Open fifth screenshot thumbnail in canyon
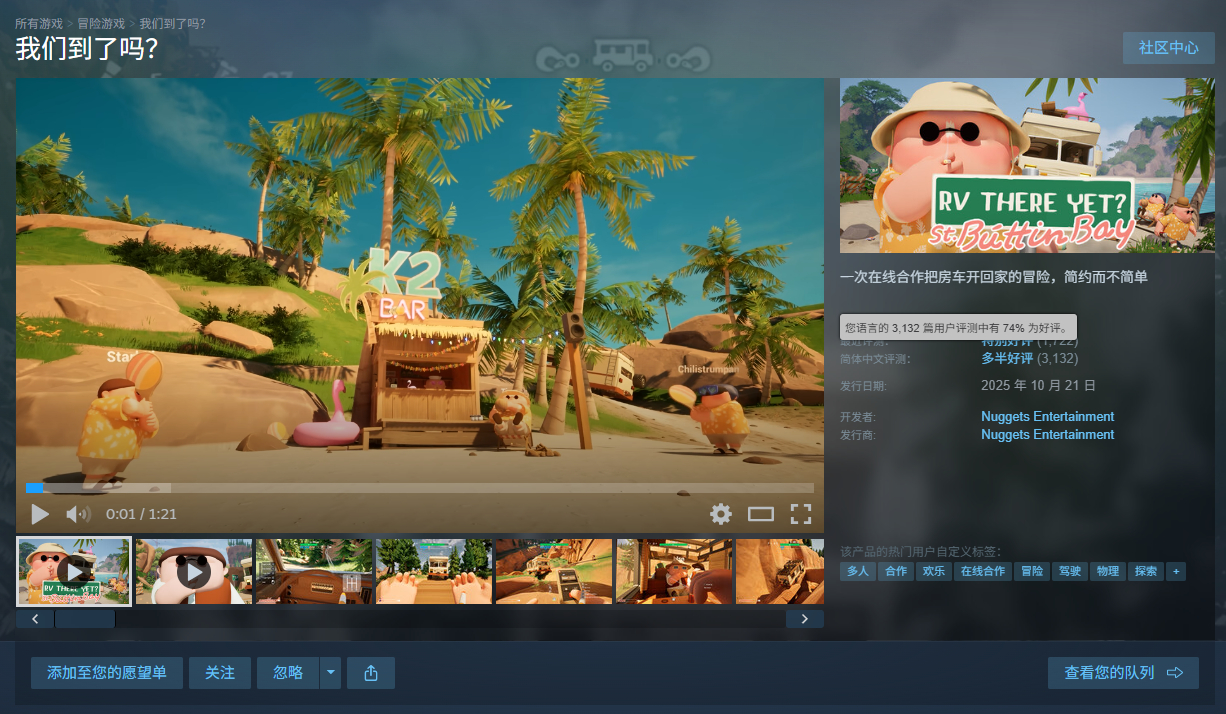The height and width of the screenshot is (714, 1226). click(554, 571)
